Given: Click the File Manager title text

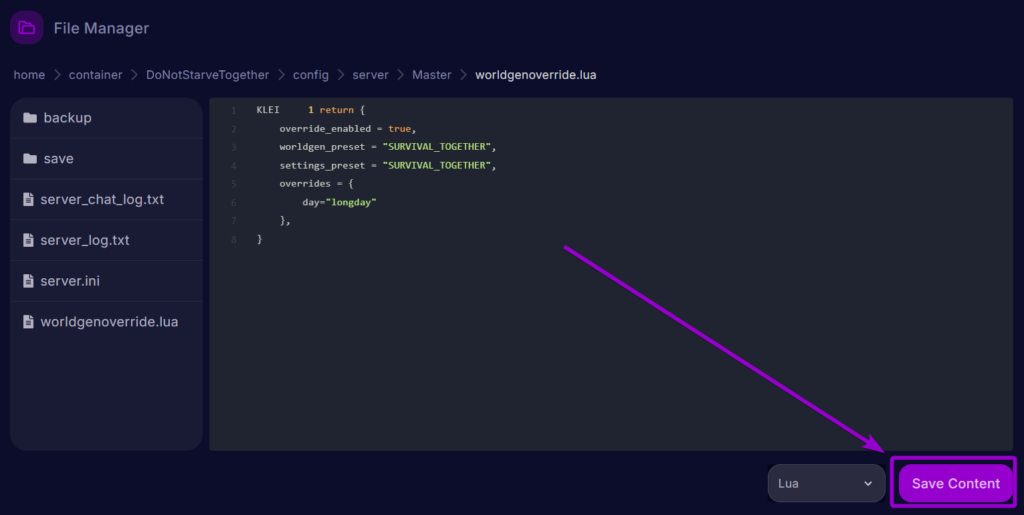Looking at the screenshot, I should tap(101, 28).
